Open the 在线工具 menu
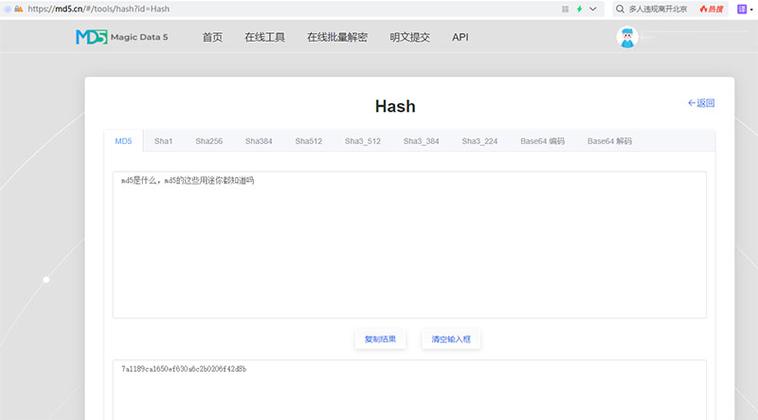 (x=264, y=37)
